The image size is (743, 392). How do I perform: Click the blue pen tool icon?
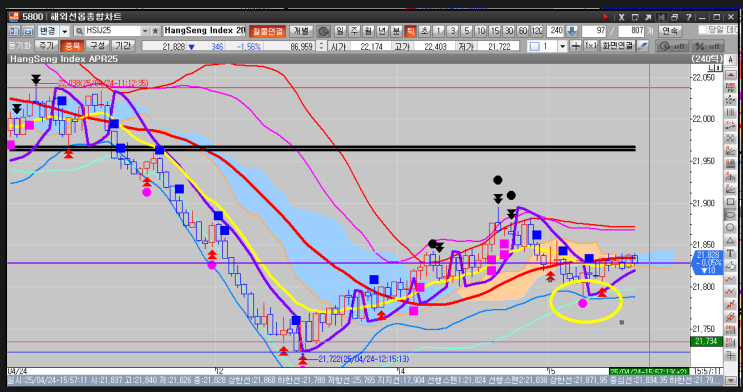pyautogui.click(x=643, y=46)
